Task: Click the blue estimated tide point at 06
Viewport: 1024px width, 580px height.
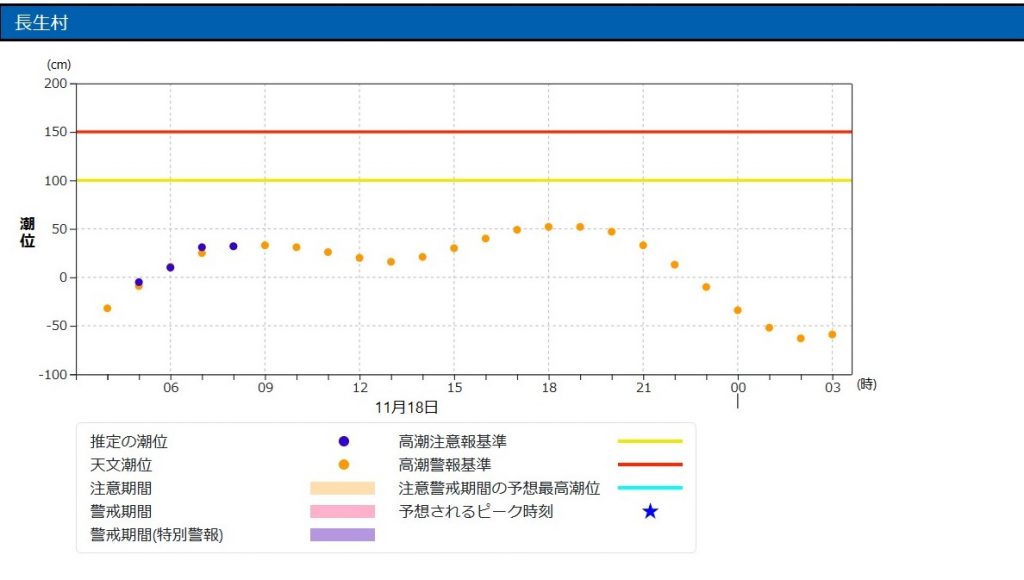Action: [x=170, y=268]
